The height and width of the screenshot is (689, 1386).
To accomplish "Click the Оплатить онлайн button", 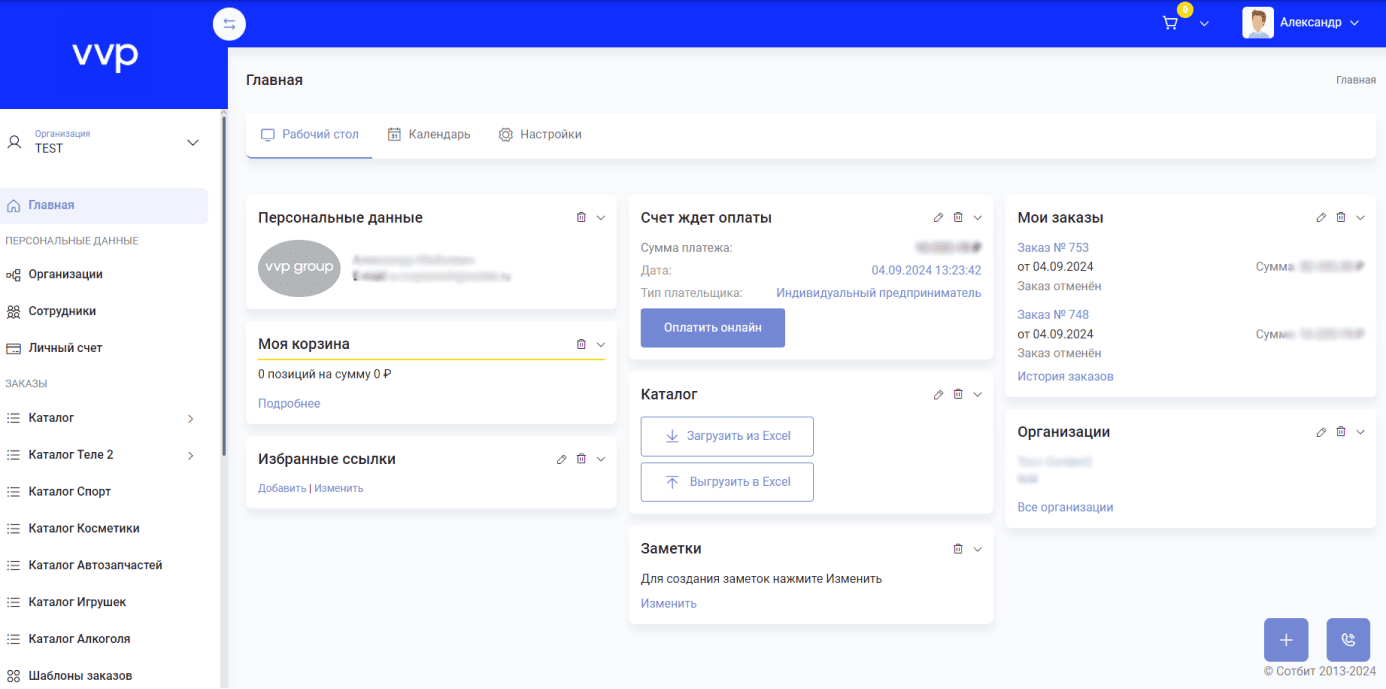I will (713, 328).
